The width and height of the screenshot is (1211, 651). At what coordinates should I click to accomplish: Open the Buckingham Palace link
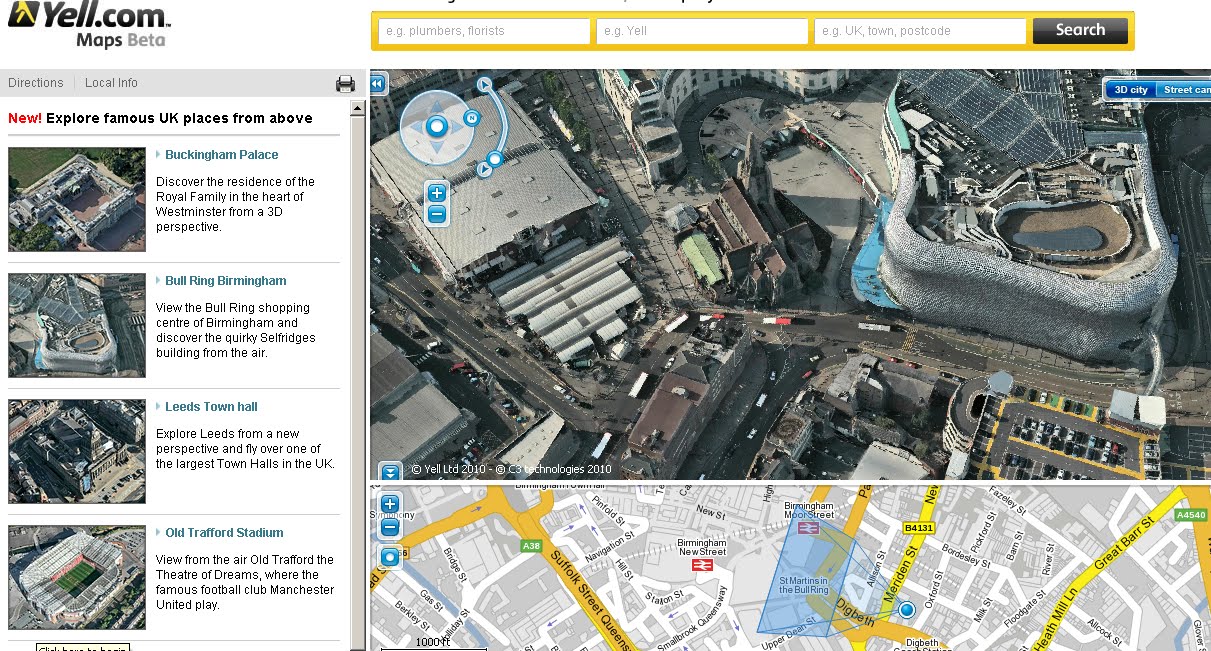point(222,155)
